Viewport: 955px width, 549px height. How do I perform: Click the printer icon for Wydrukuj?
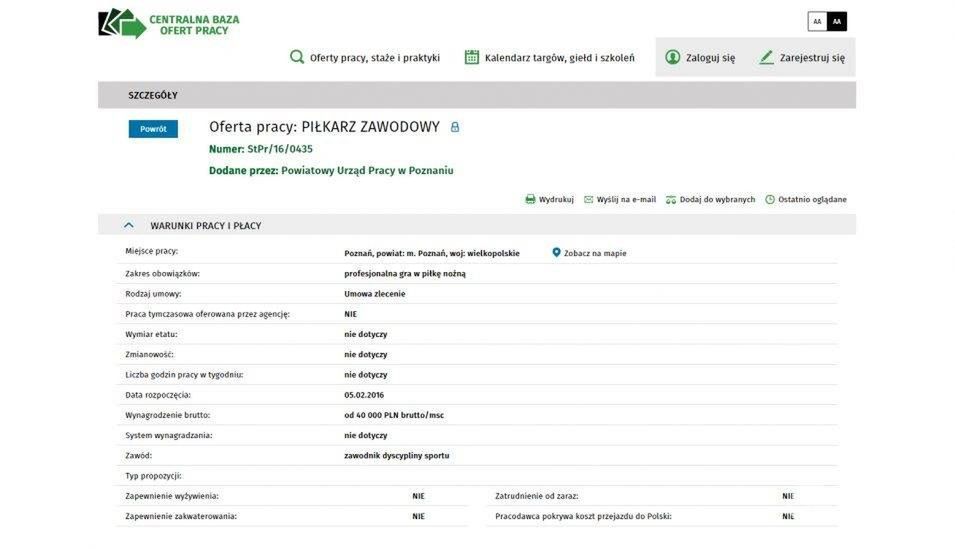click(x=530, y=199)
